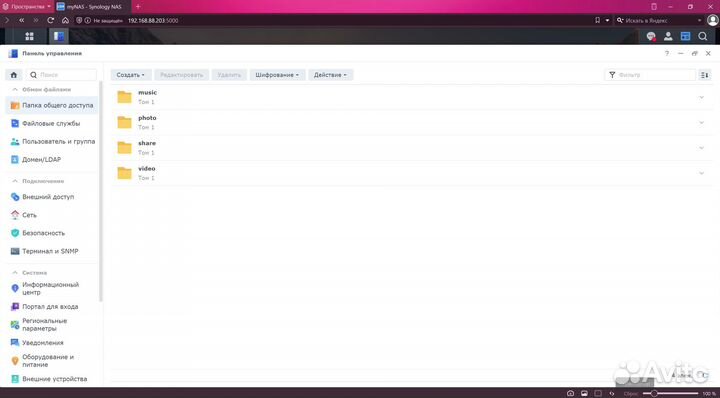The width and height of the screenshot is (720, 398).
Task: Open Пользователь и группа settings
Action: pyautogui.click(x=52, y=141)
